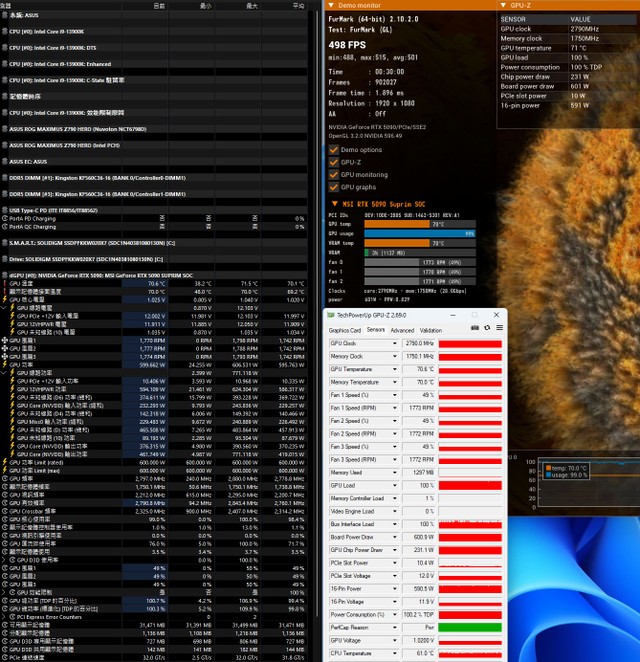This screenshot has height=662, width=640.
Task: Open the GPU-Z hamburger menu
Action: click(x=499, y=328)
